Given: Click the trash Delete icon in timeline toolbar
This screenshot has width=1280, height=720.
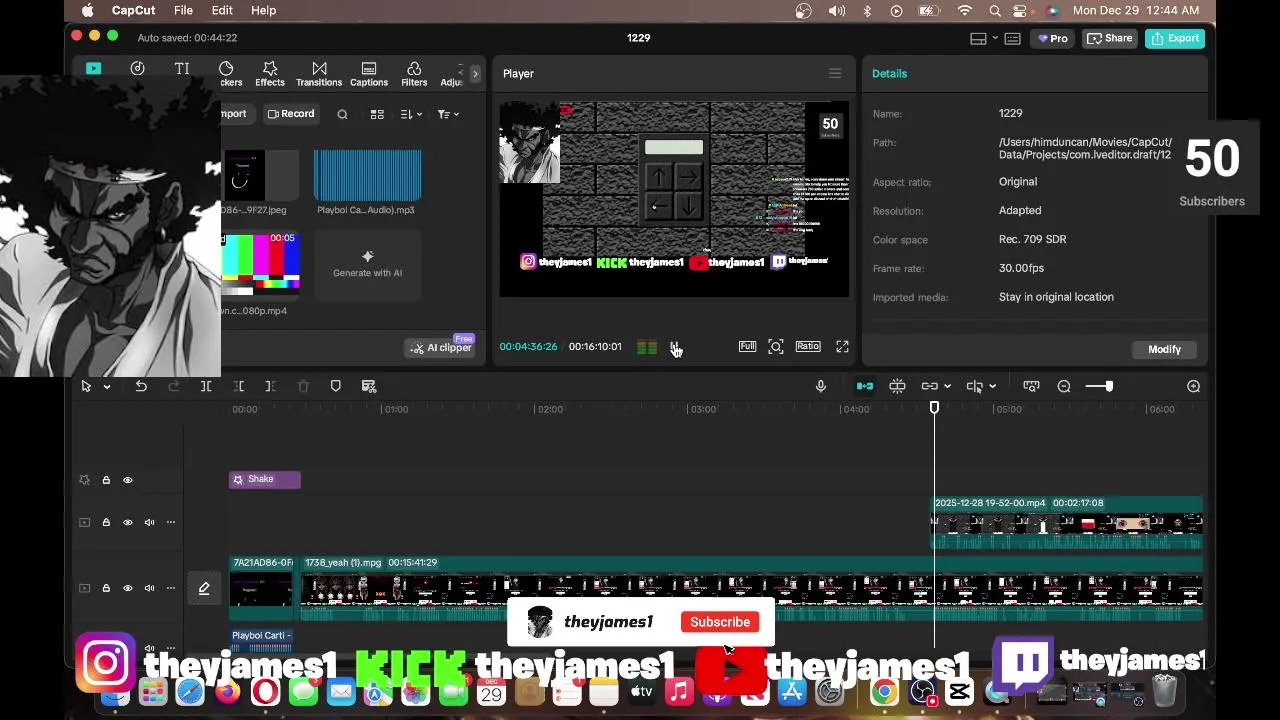Looking at the screenshot, I should tap(303, 386).
